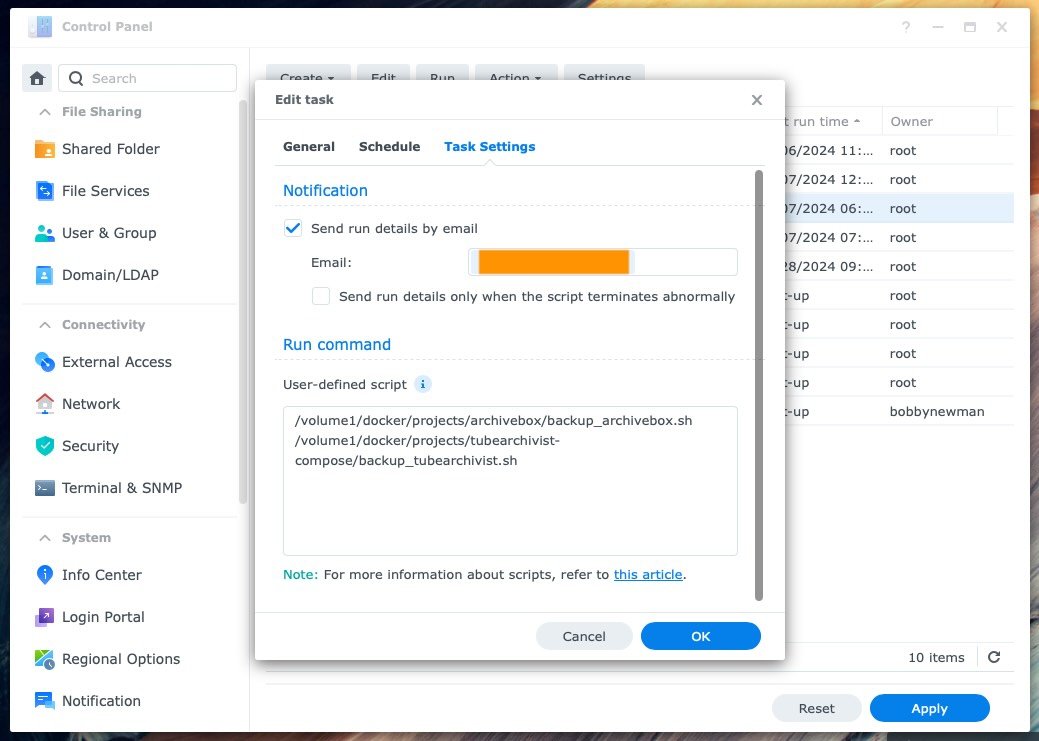Close the Edit task dialog
The height and width of the screenshot is (741, 1039).
[x=757, y=100]
